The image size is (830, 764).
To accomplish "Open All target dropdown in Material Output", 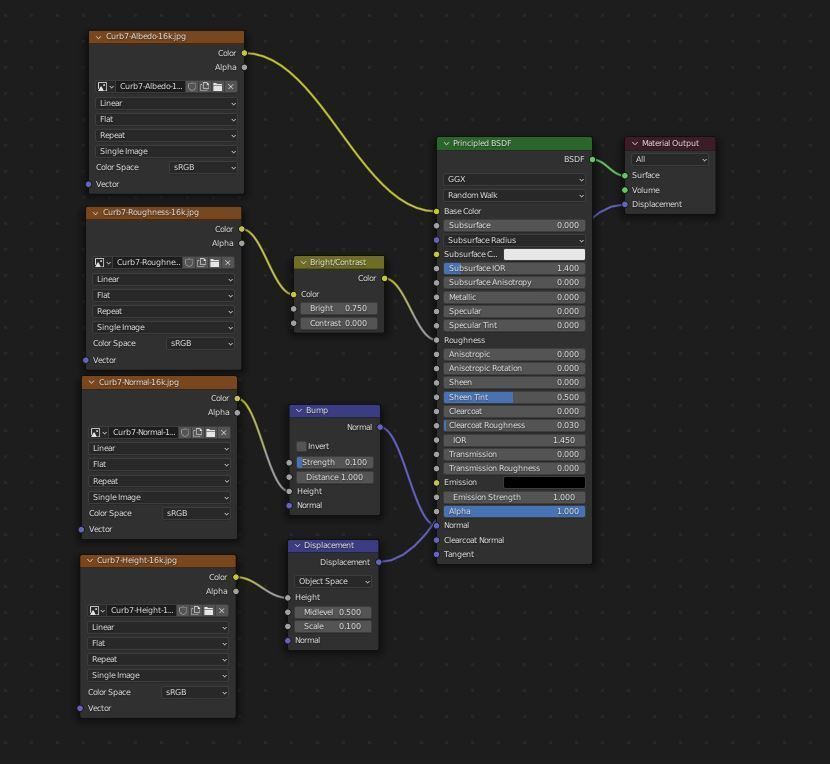I will [x=670, y=159].
